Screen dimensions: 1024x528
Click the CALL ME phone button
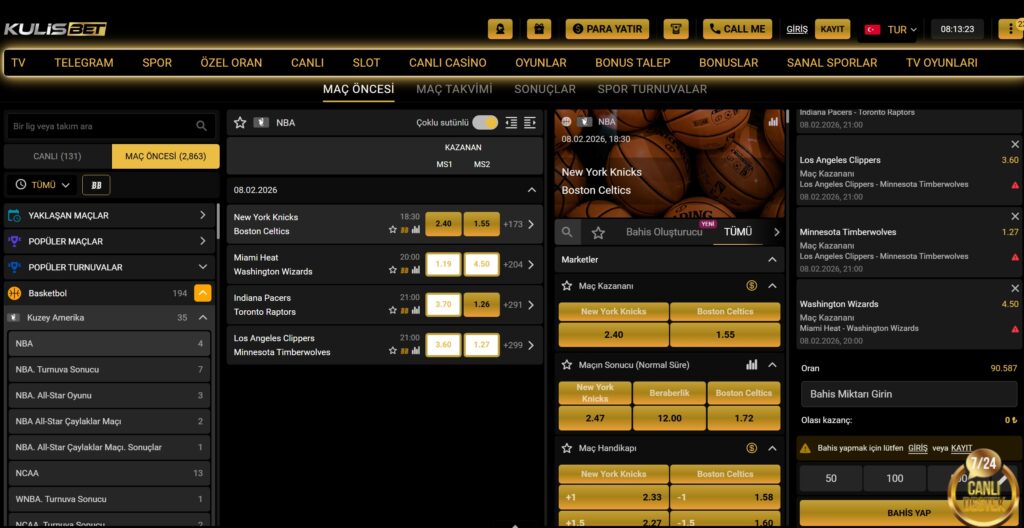[737, 29]
